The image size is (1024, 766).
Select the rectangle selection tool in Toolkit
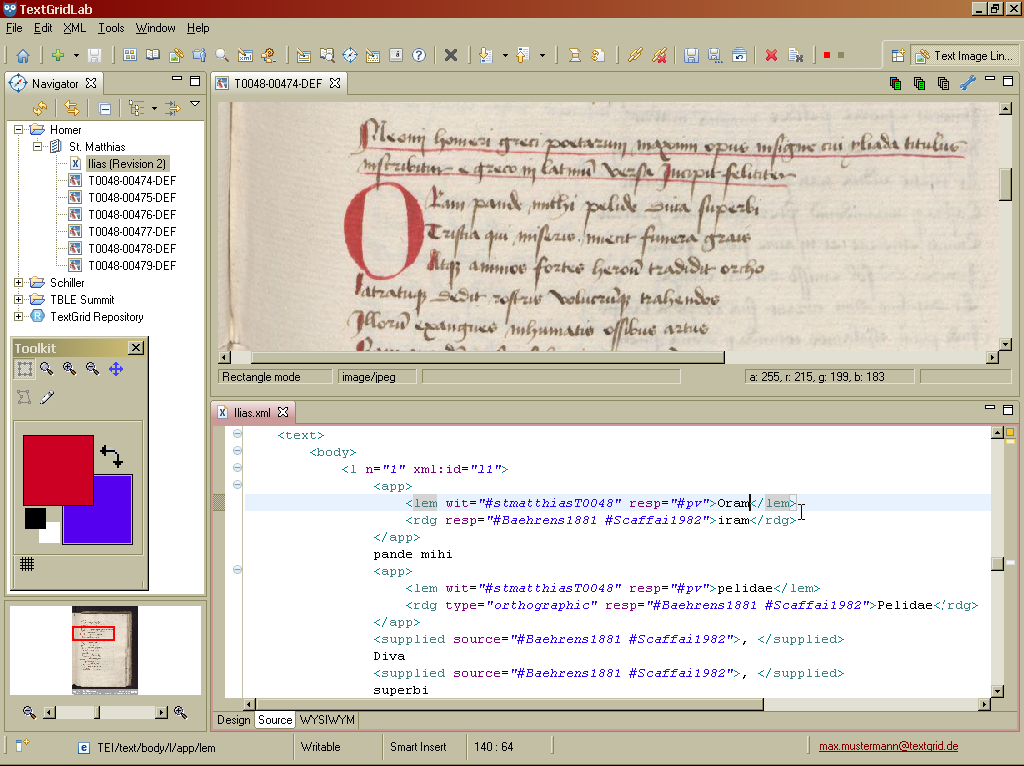pos(24,369)
